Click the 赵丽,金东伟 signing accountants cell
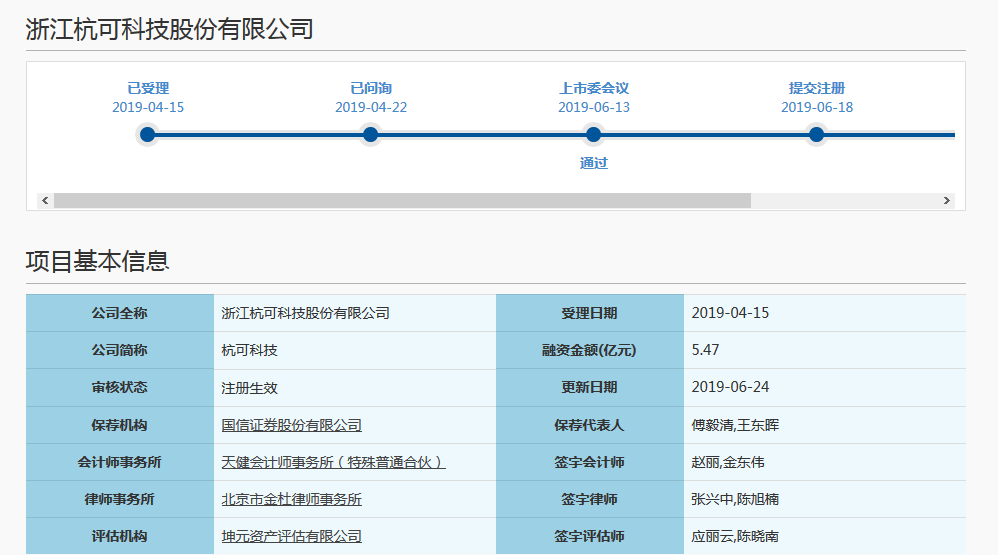998x555 pixels. click(824, 462)
